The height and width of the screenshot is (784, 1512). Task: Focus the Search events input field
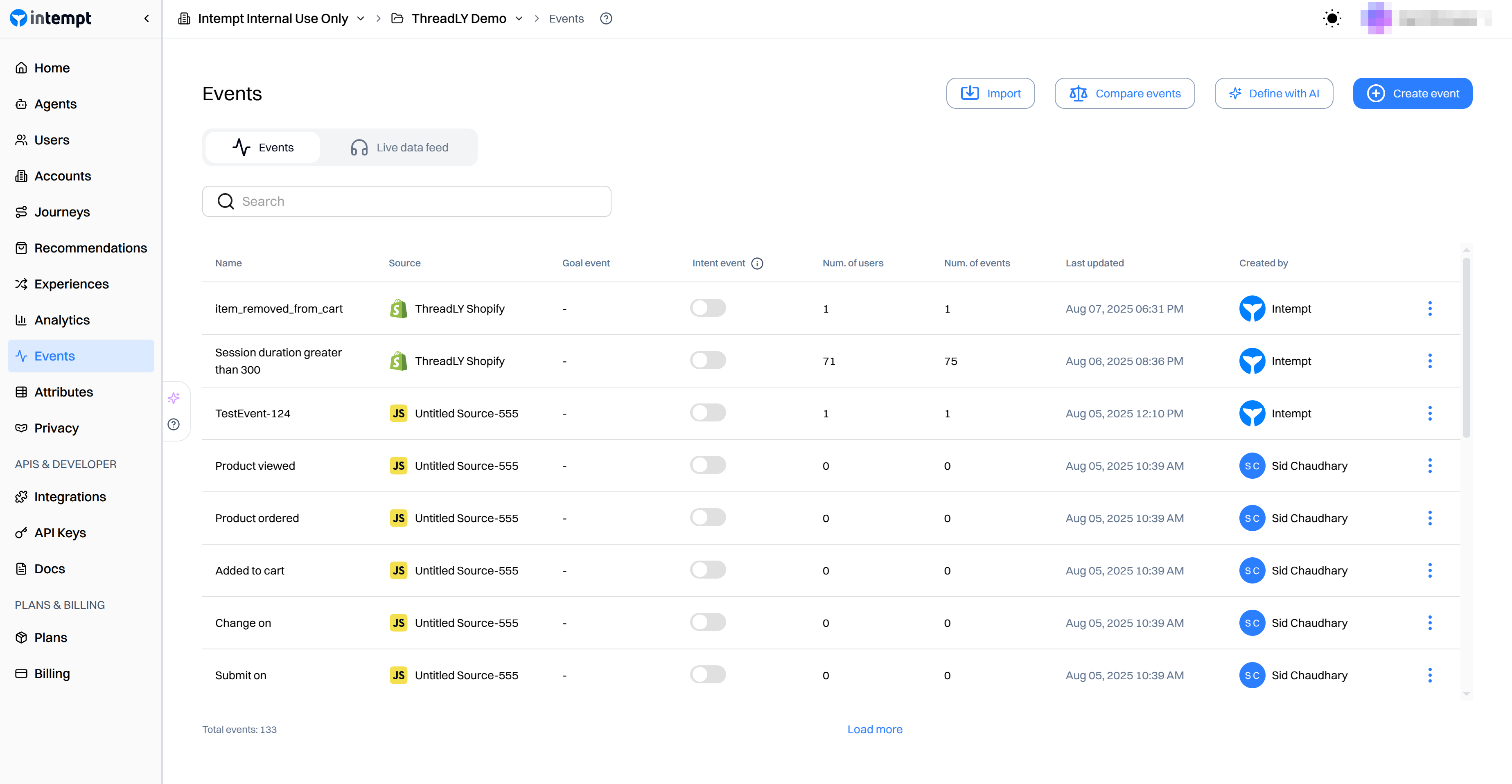[x=407, y=201]
